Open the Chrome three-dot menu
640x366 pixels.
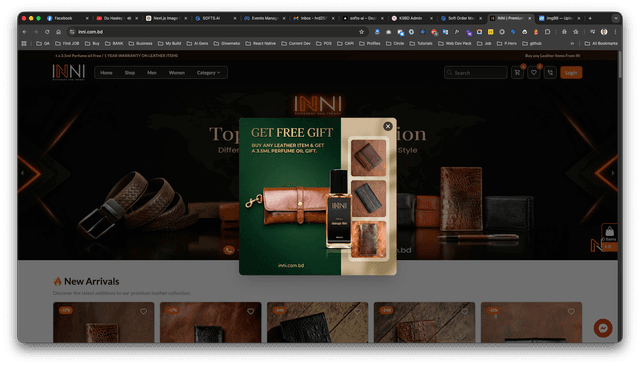[x=615, y=32]
